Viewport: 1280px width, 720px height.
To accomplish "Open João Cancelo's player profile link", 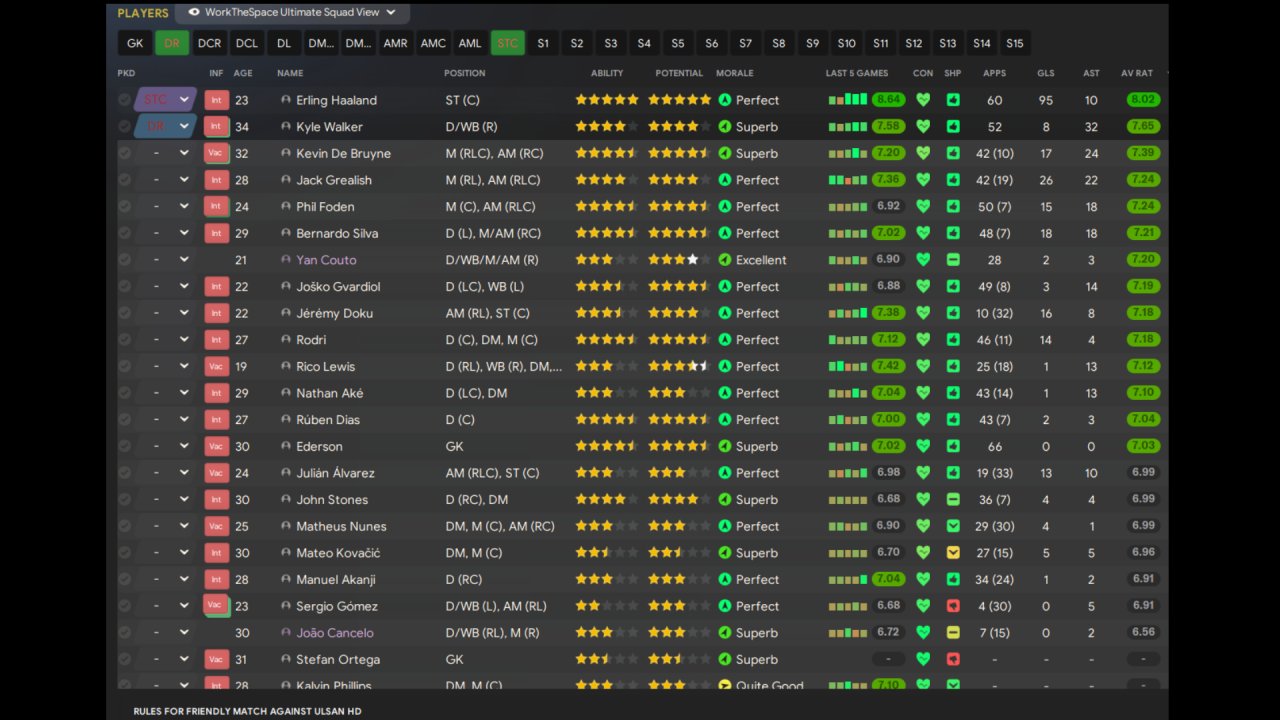I will coord(335,633).
